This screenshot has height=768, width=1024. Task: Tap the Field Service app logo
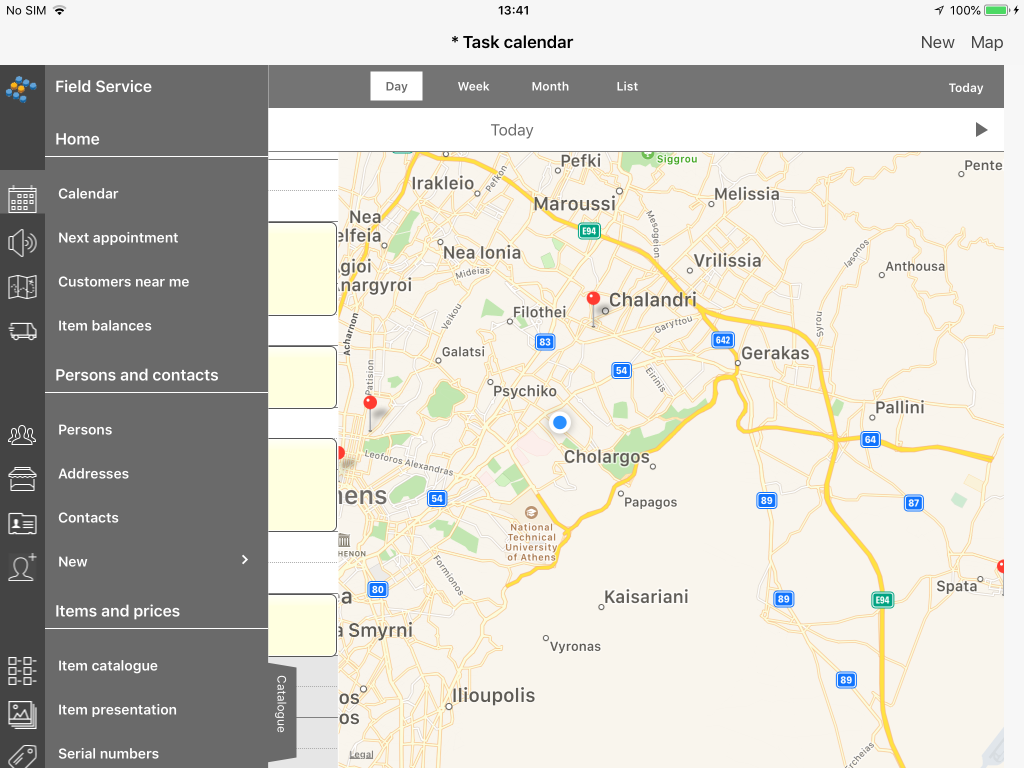click(x=22, y=88)
